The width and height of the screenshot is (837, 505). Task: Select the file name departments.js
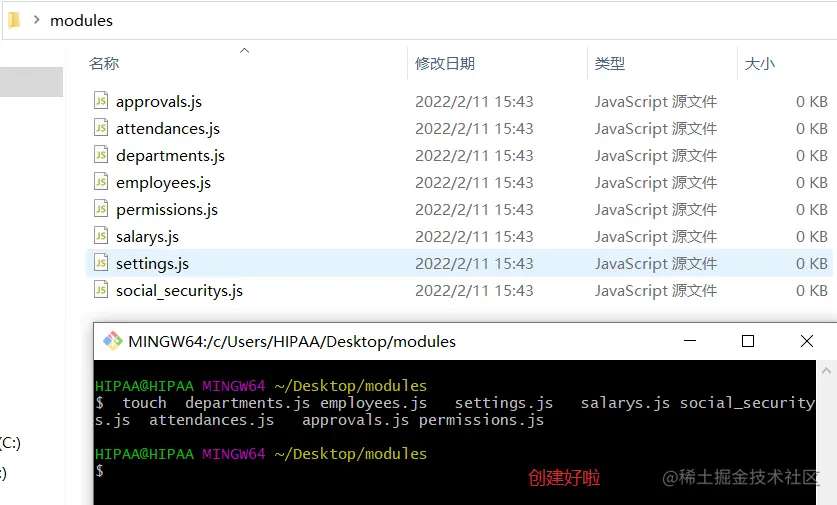[x=170, y=155]
